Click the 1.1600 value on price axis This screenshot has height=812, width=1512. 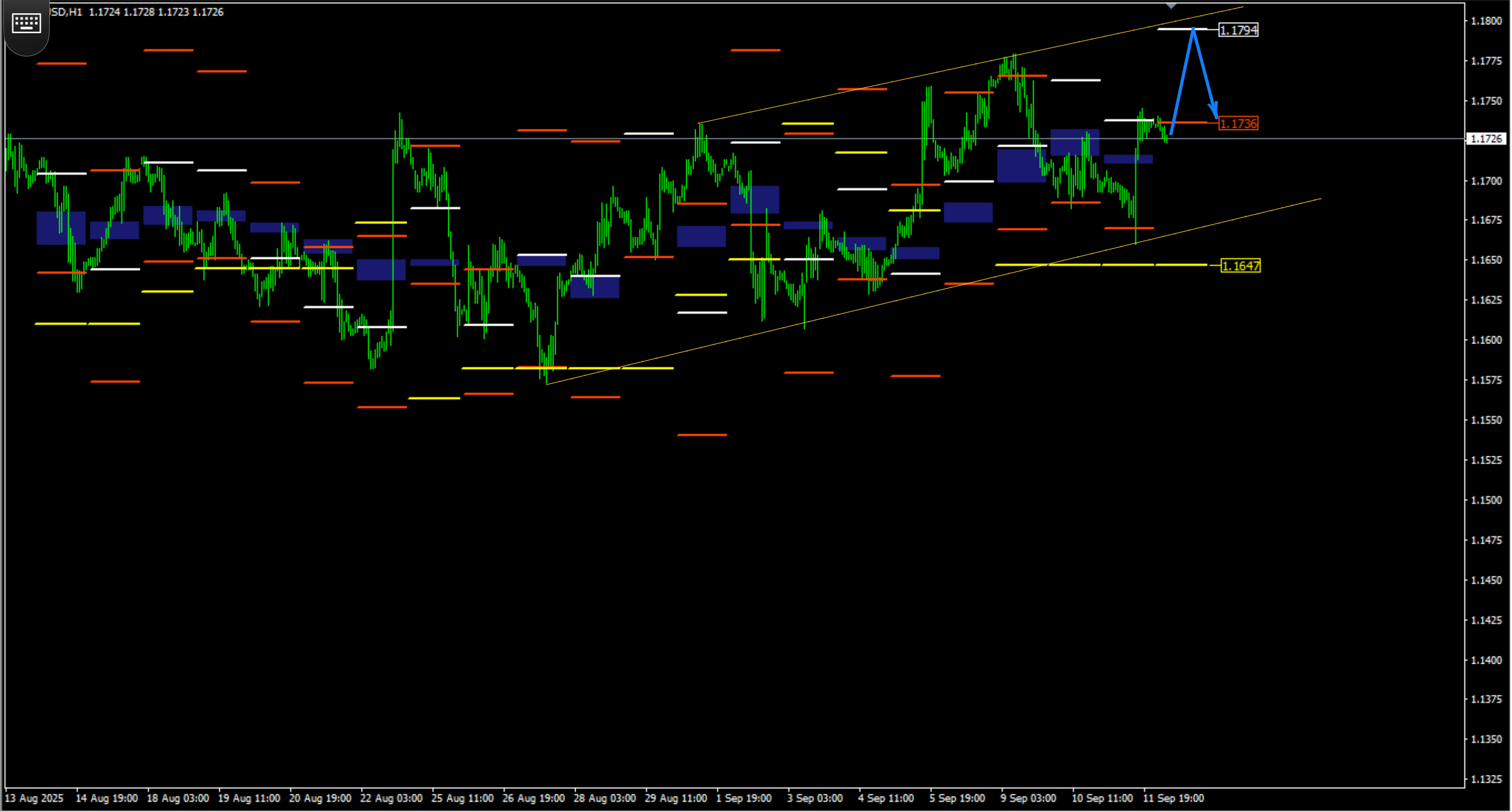coord(1486,340)
